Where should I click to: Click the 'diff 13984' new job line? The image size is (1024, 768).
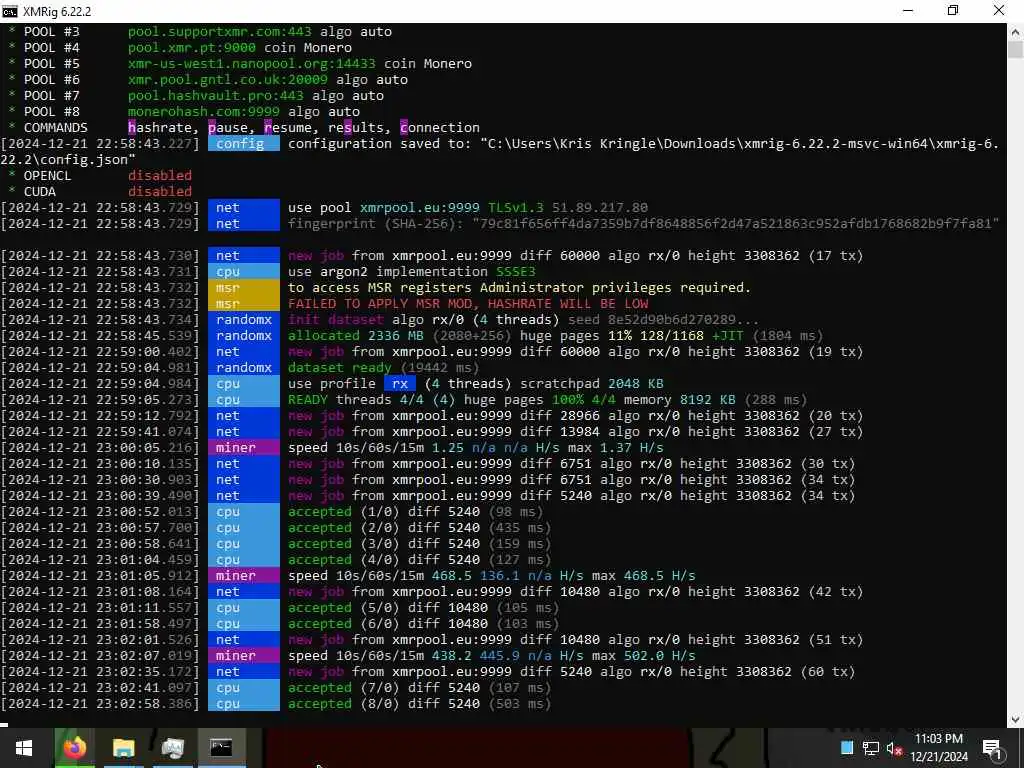pyautogui.click(x=575, y=432)
